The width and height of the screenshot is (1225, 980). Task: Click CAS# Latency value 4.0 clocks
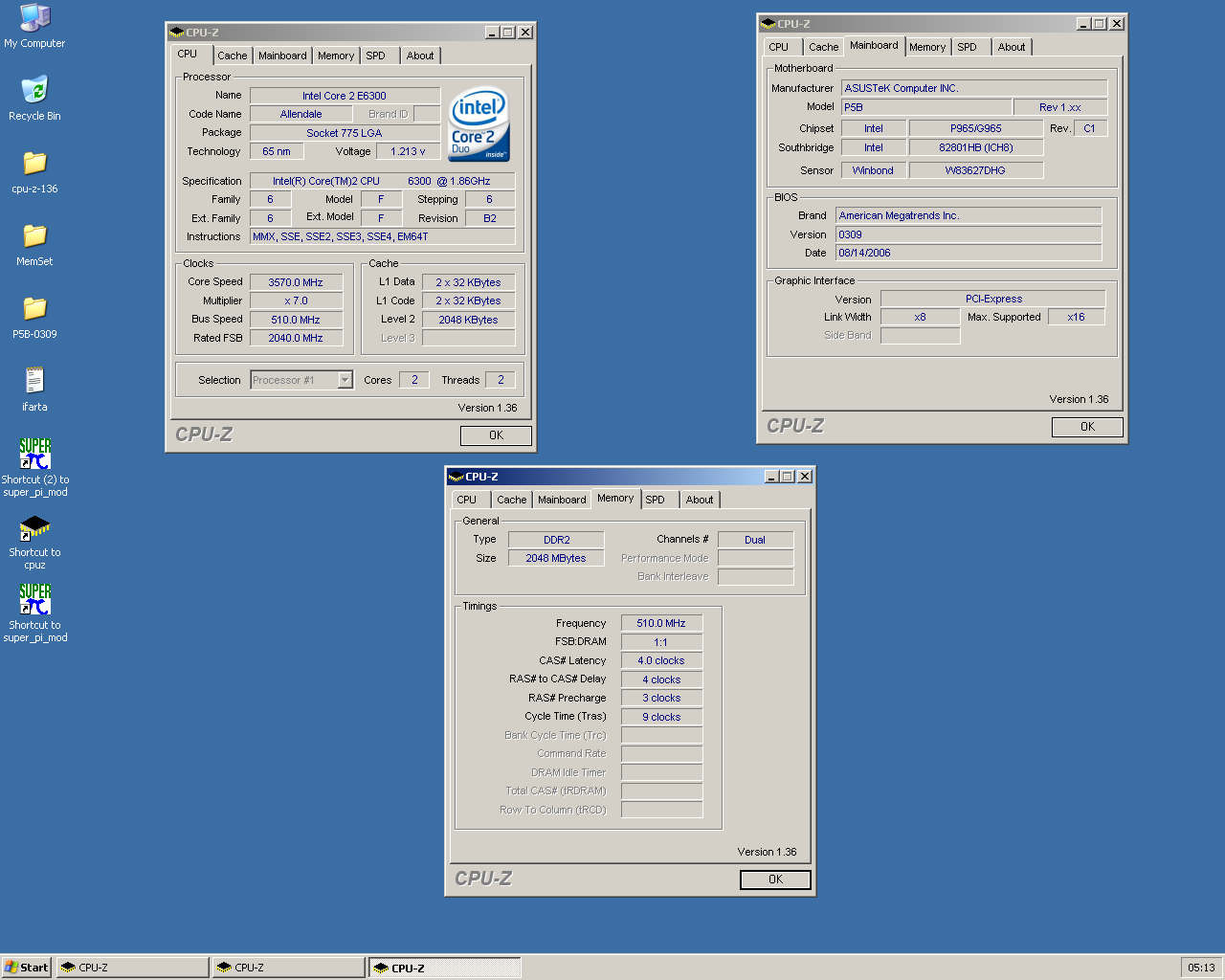[661, 660]
